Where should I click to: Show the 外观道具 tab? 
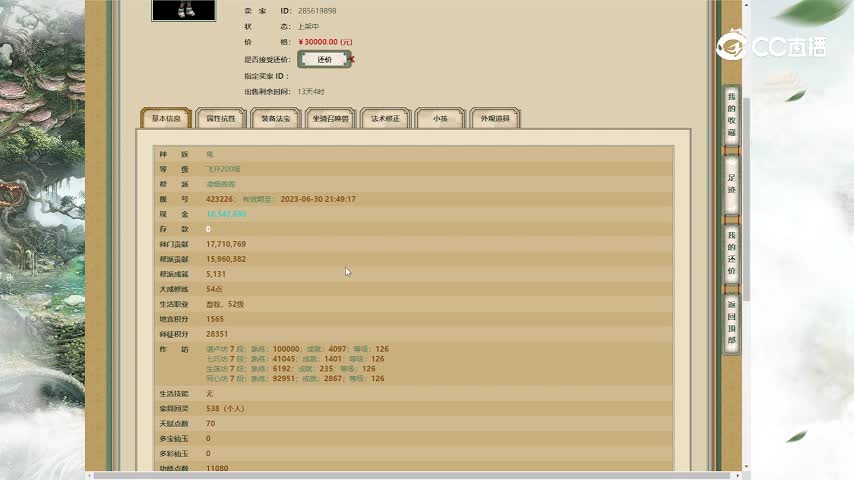click(495, 118)
